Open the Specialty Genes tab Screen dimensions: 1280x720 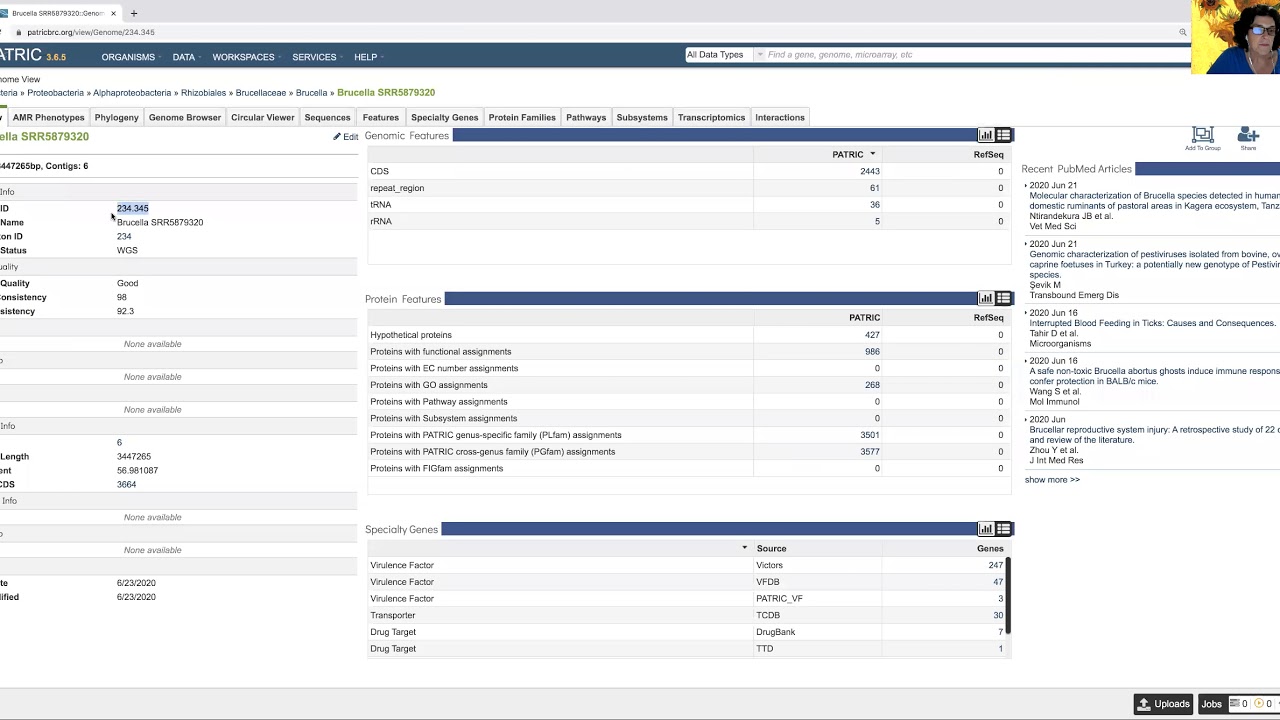pos(444,117)
